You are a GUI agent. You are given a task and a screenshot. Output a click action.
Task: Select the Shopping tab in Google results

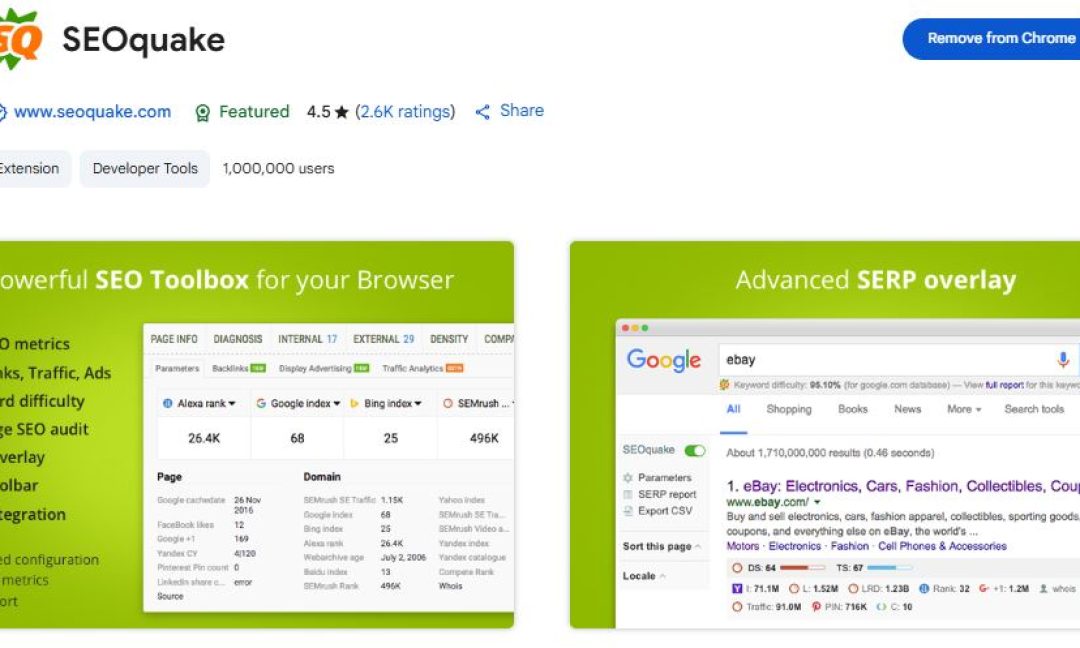click(789, 409)
